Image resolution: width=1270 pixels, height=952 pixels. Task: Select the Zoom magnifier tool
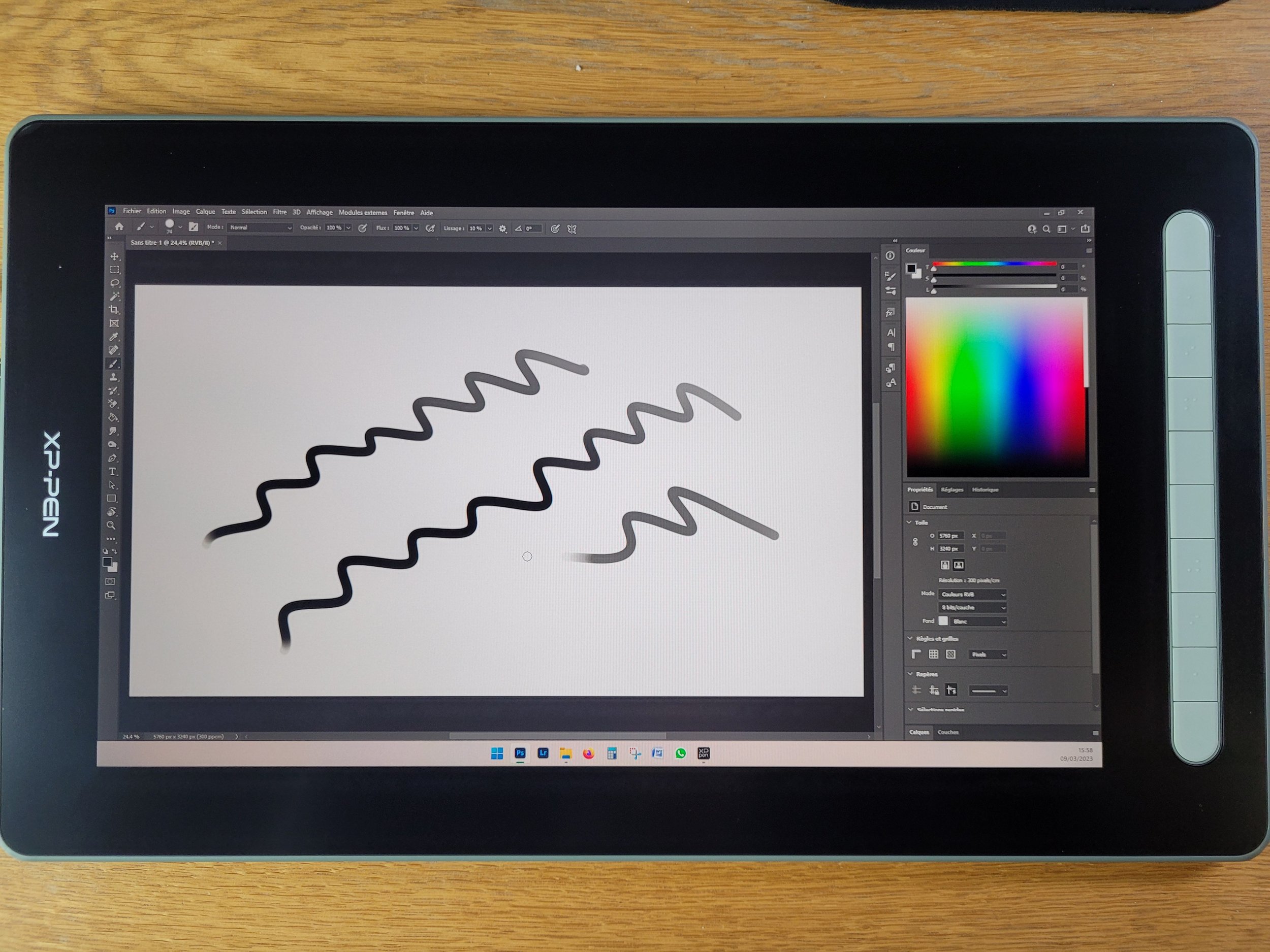tap(111, 525)
